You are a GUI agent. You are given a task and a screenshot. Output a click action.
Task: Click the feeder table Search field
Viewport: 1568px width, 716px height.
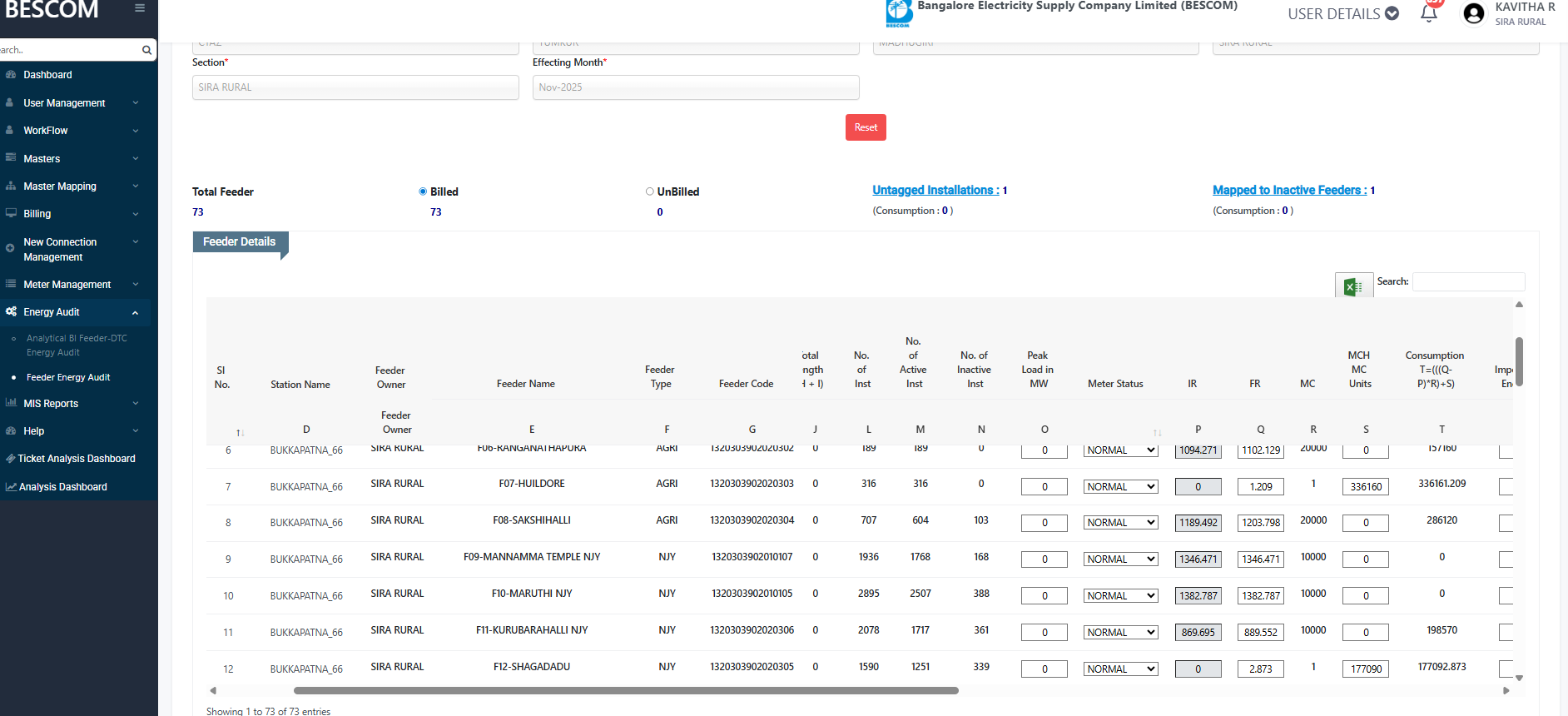click(x=1468, y=282)
